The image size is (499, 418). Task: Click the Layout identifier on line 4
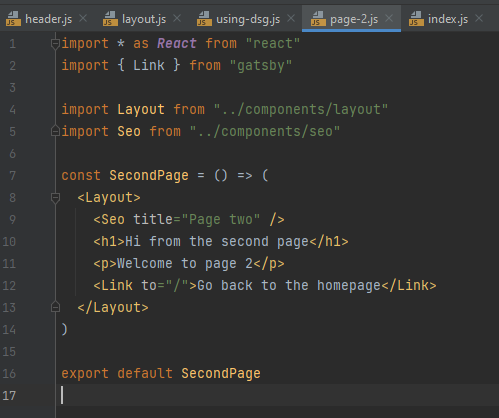[x=141, y=110]
